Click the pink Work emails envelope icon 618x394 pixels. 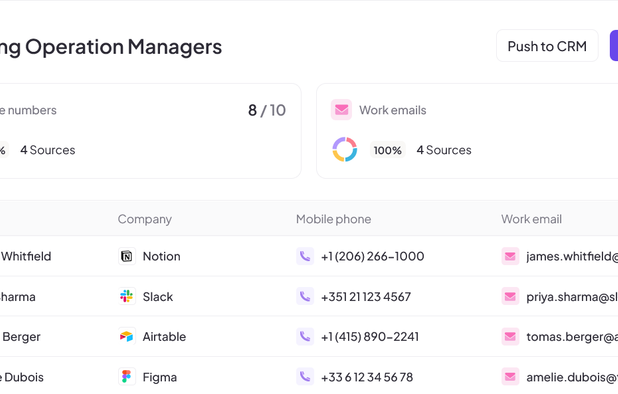pos(341,110)
